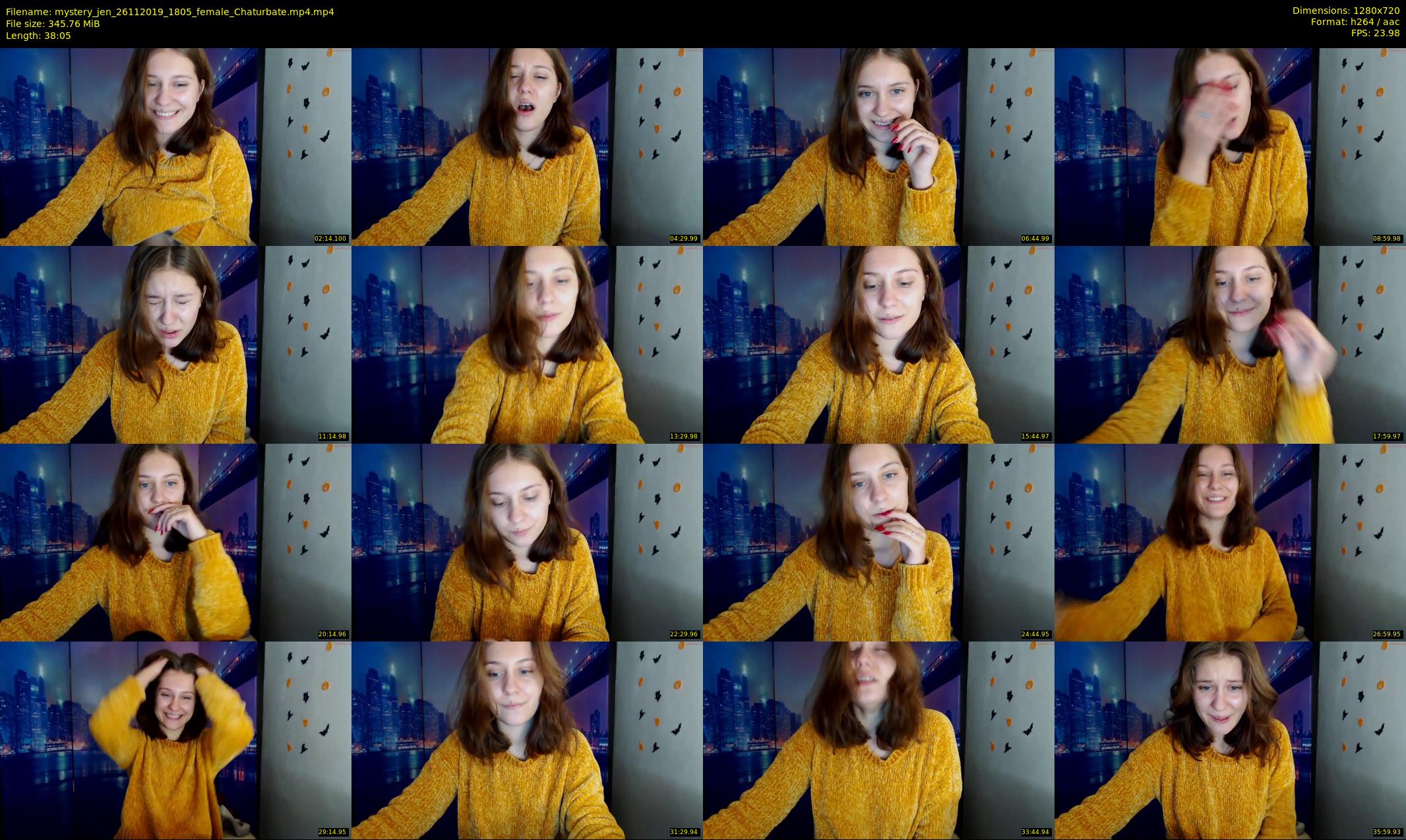
Task: Select the frame labeled 31:29.94
Action: pos(527,740)
